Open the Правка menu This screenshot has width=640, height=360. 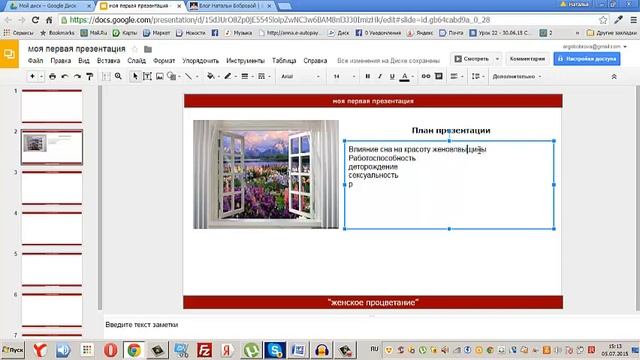(60, 60)
